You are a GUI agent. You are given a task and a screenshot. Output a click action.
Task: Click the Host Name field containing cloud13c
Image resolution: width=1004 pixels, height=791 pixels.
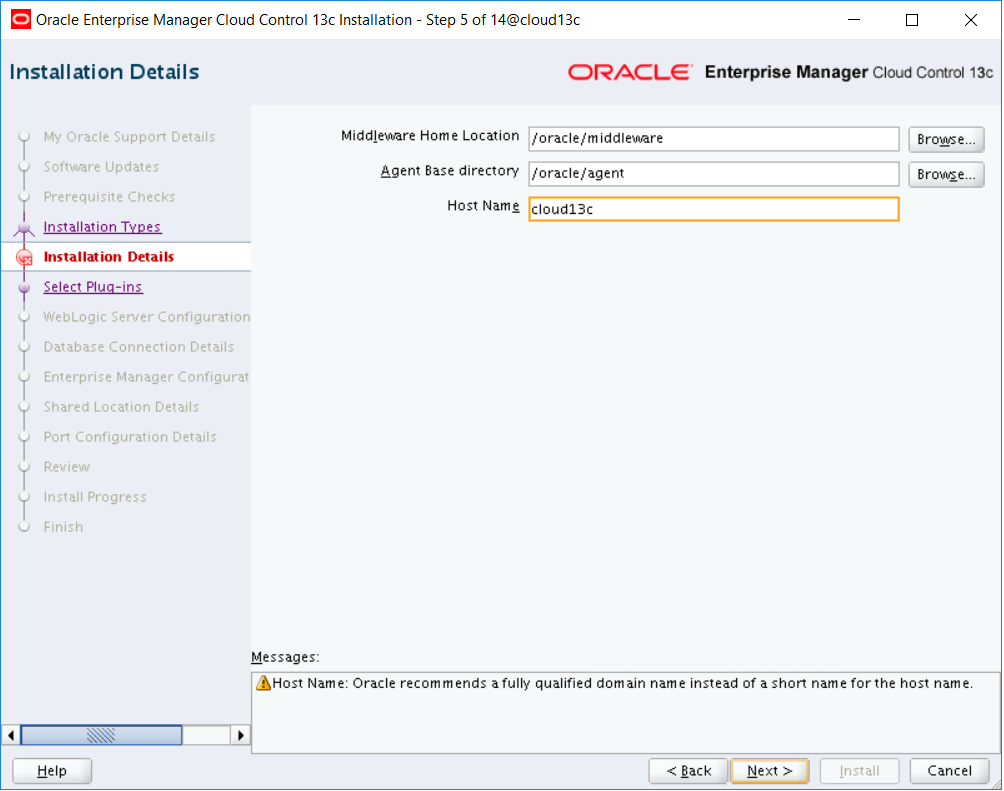pos(713,209)
